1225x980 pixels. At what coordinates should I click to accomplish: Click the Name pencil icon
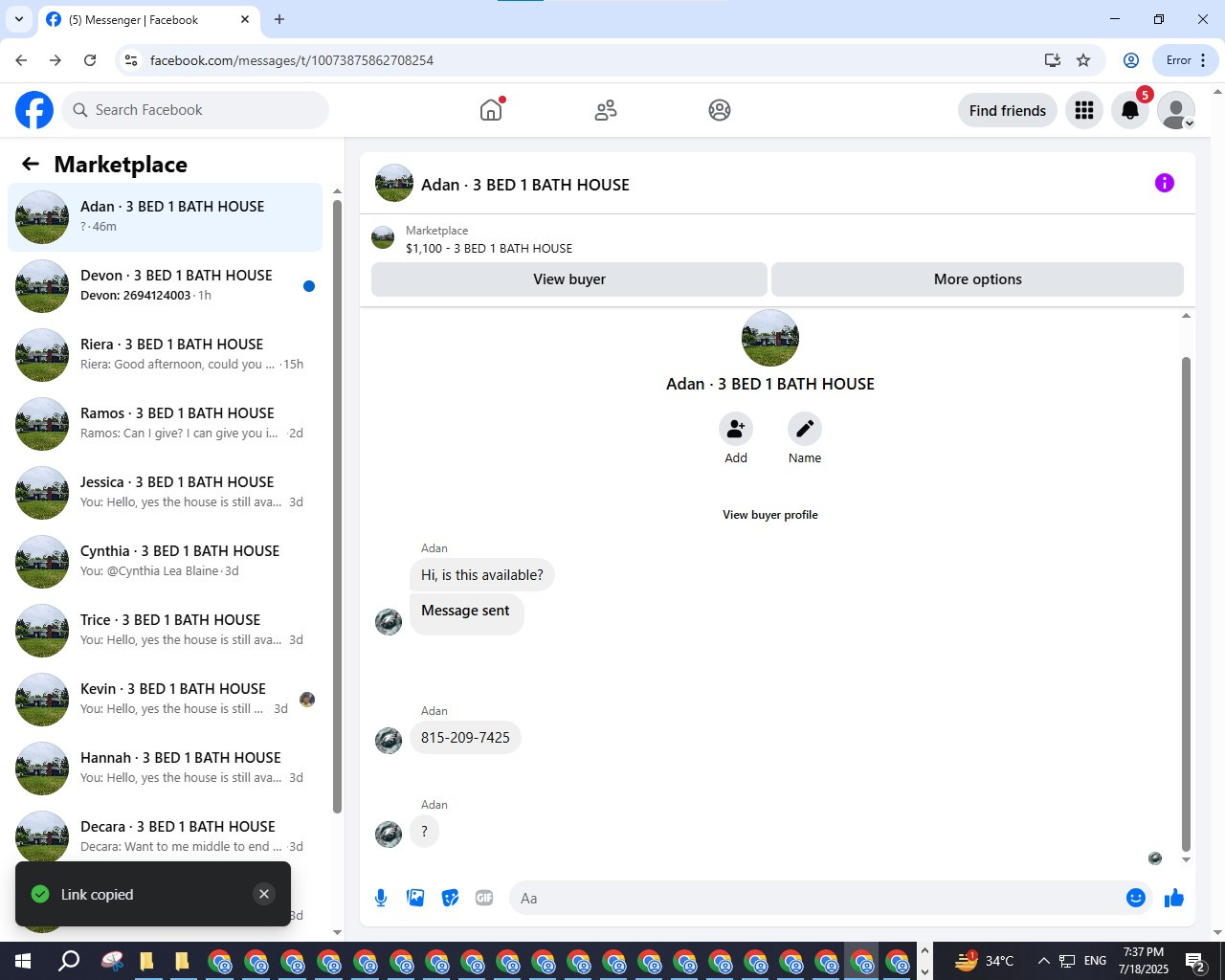coord(805,429)
